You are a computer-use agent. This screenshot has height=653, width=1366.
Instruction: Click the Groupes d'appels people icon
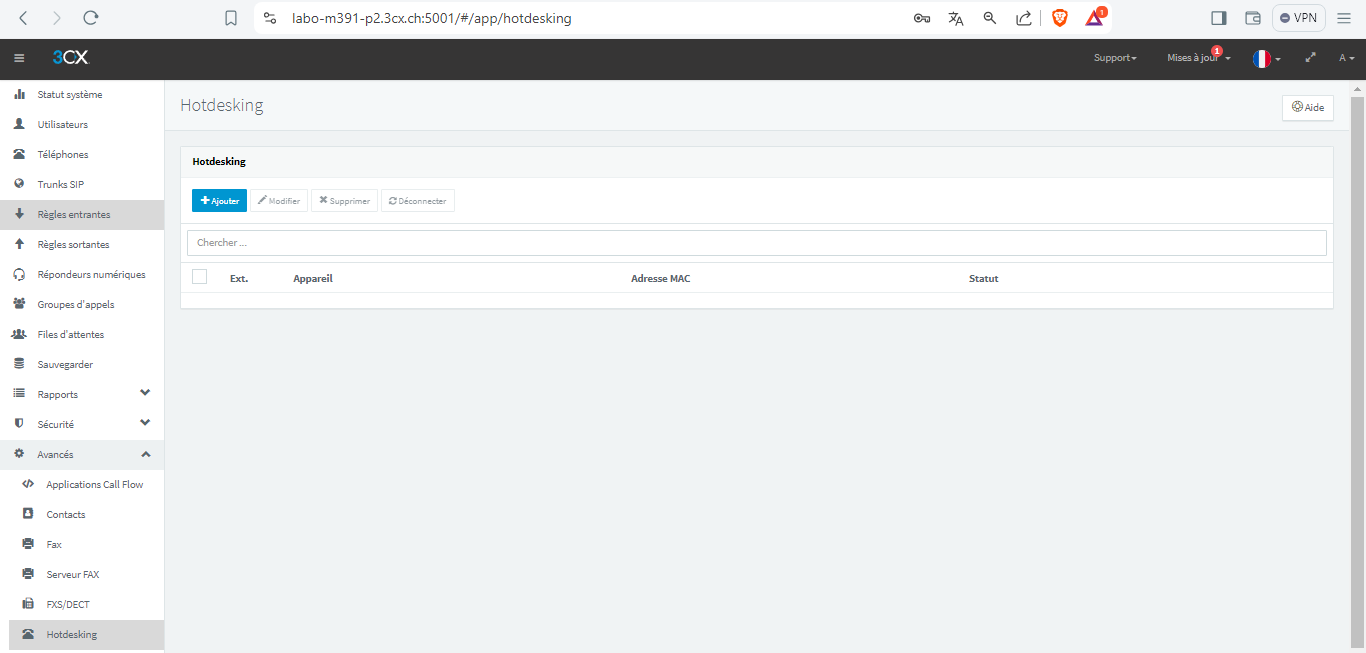[x=19, y=304]
